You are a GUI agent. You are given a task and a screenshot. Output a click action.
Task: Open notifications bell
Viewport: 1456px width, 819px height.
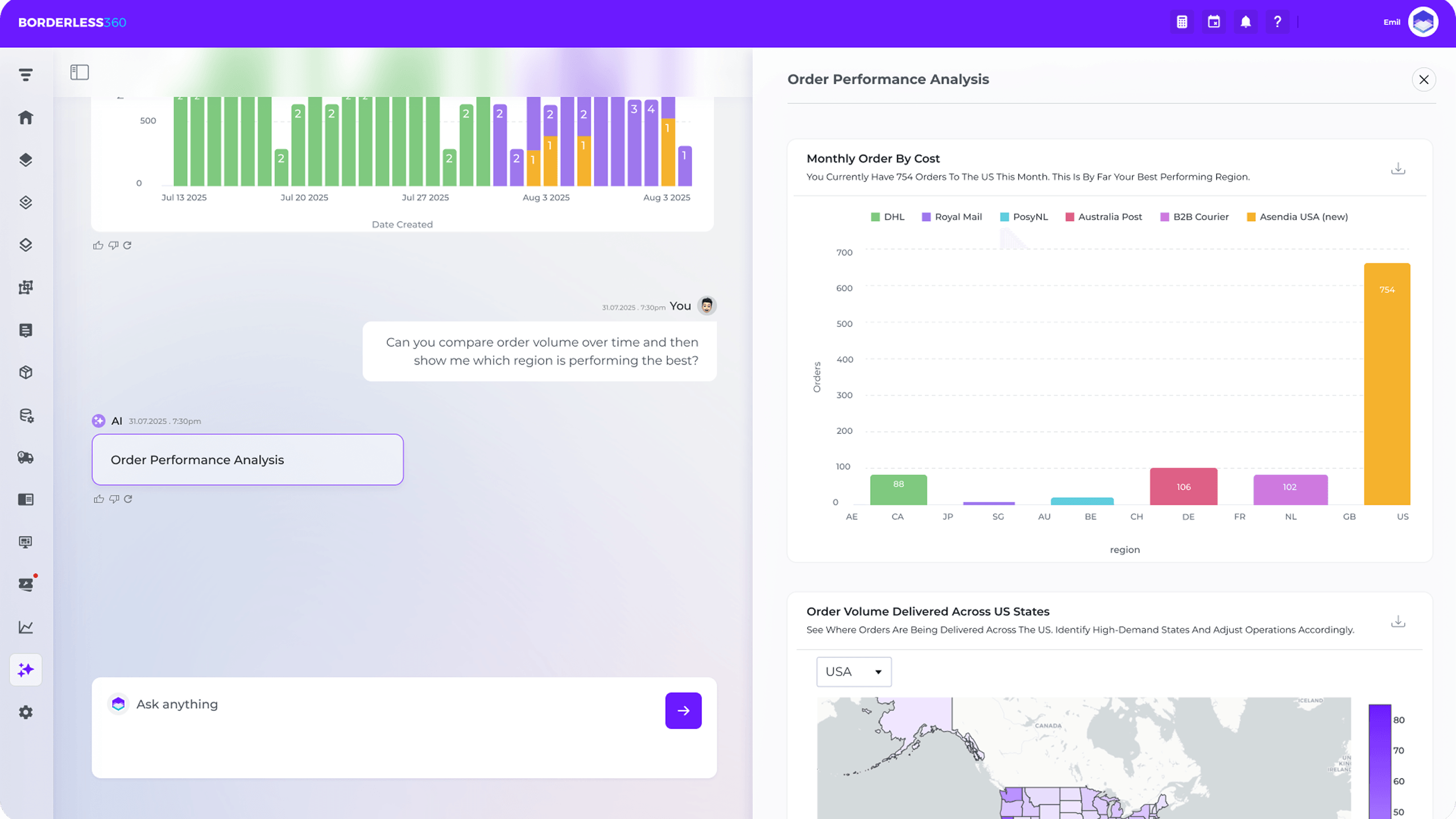(x=1246, y=22)
